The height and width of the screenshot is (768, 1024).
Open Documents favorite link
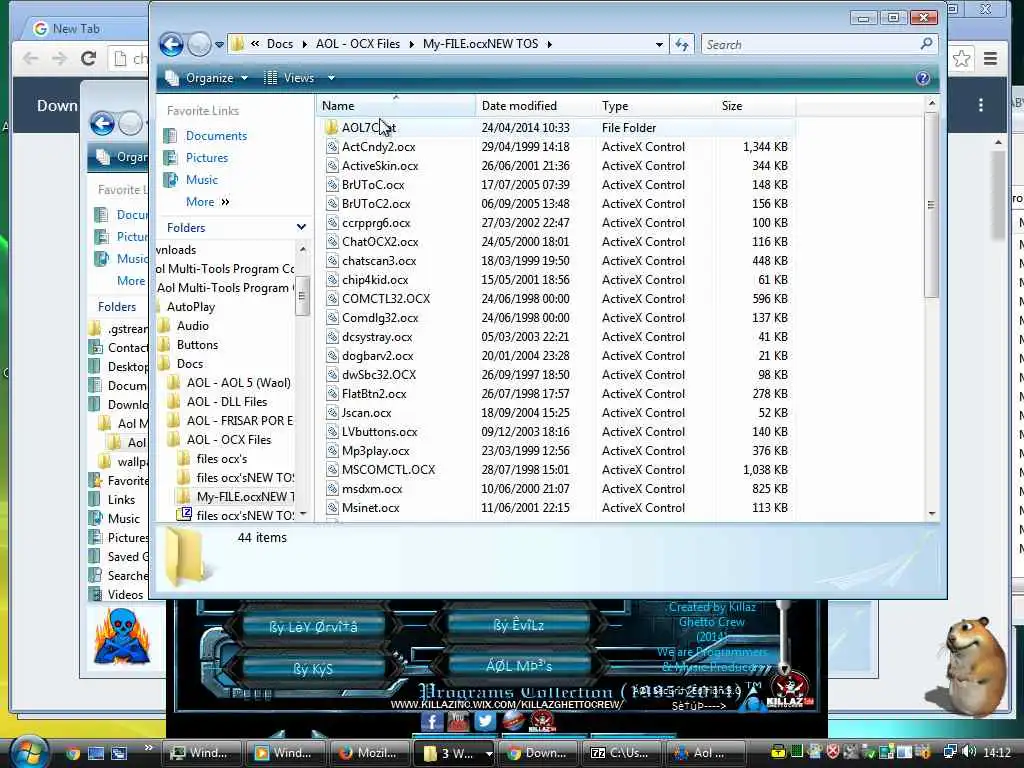(x=216, y=136)
